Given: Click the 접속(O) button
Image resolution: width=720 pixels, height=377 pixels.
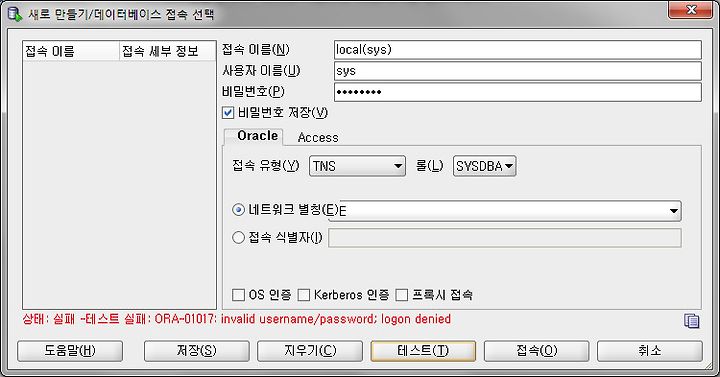Looking at the screenshot, I should [536, 351].
